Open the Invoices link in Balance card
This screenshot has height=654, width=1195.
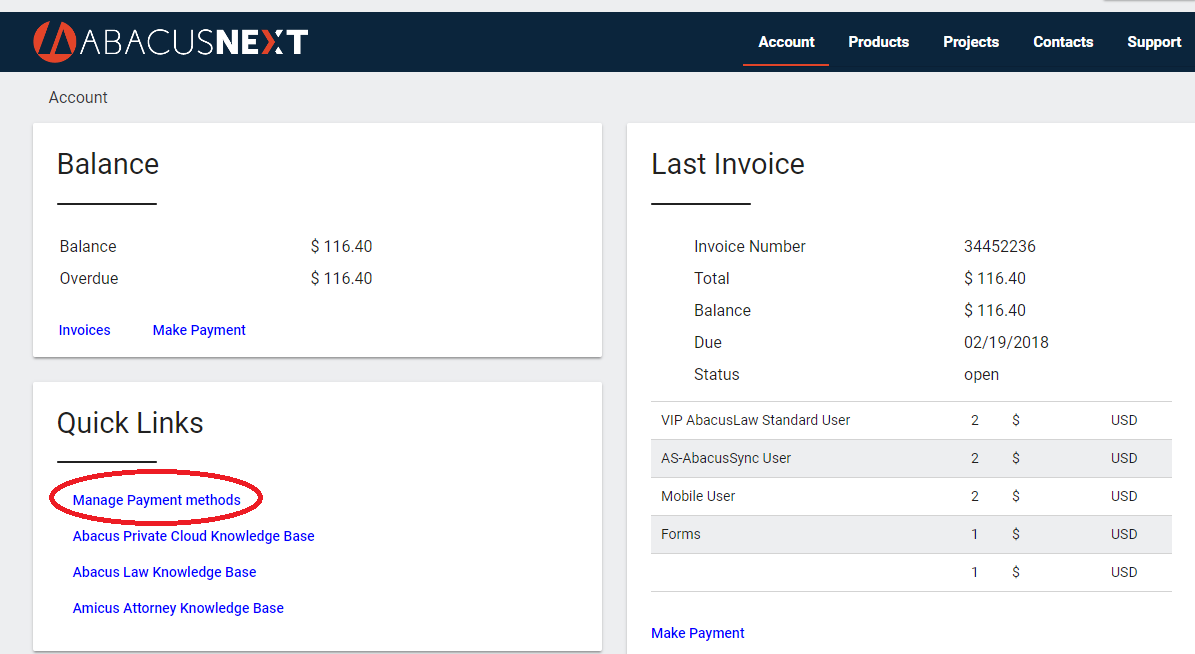[85, 330]
